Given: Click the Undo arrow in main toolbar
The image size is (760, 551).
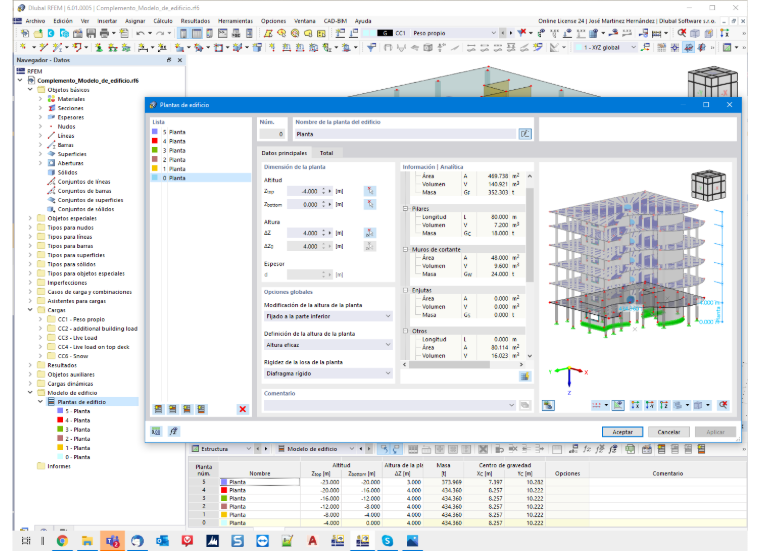Looking at the screenshot, I should coord(140,33).
